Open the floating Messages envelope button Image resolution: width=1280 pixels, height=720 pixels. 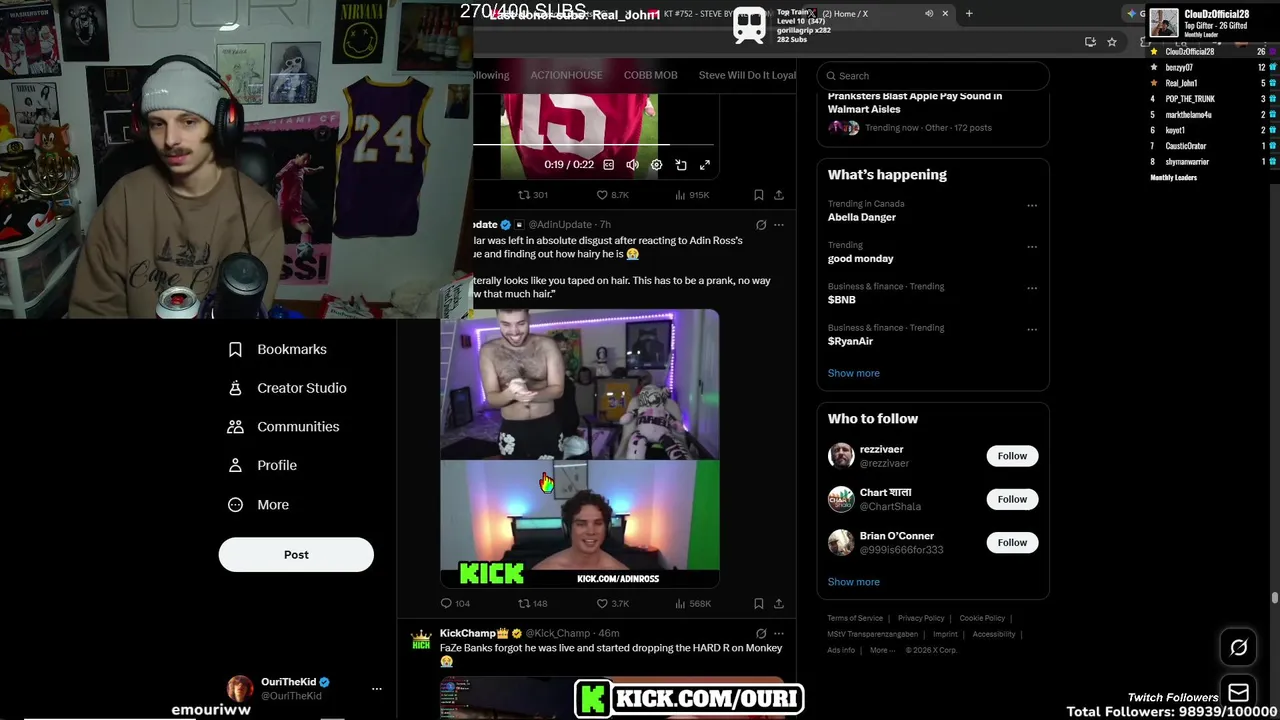tap(1239, 691)
